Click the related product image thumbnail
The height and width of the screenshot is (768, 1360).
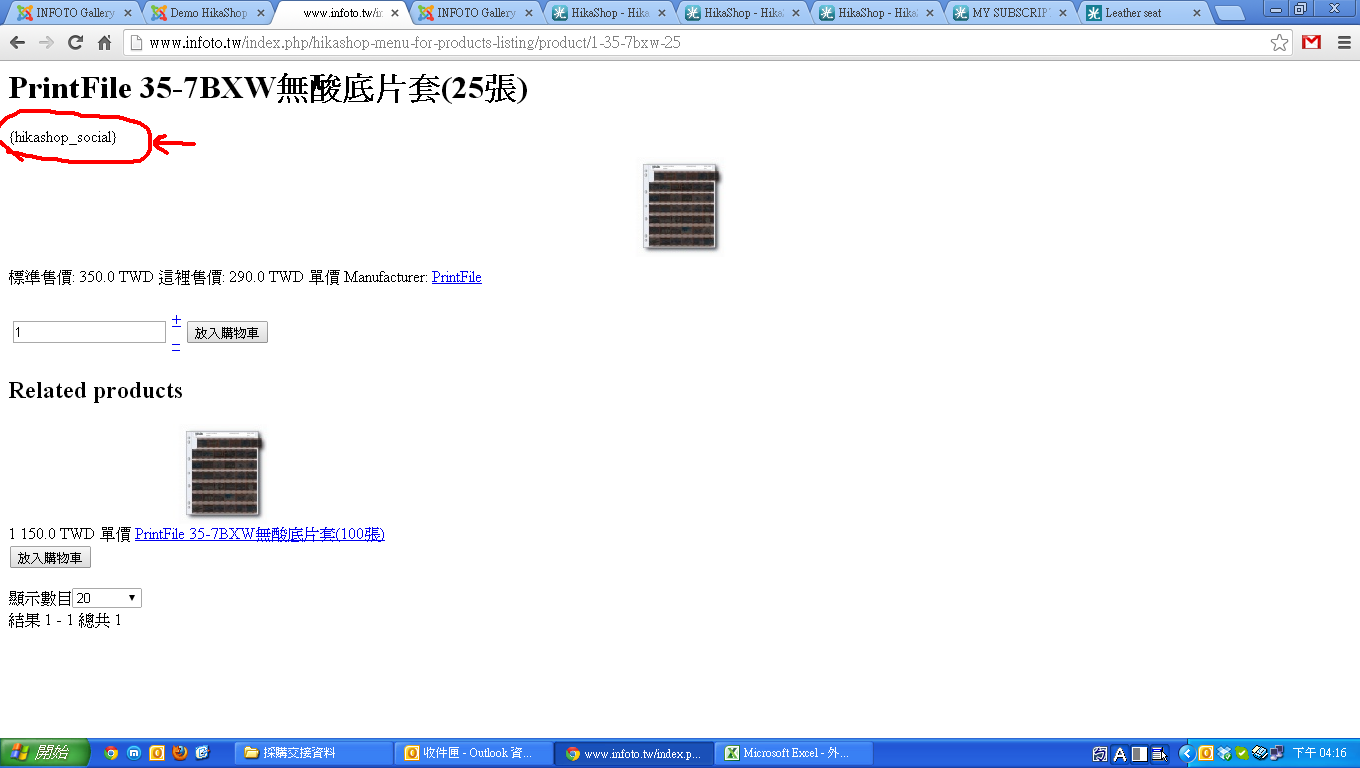(224, 473)
